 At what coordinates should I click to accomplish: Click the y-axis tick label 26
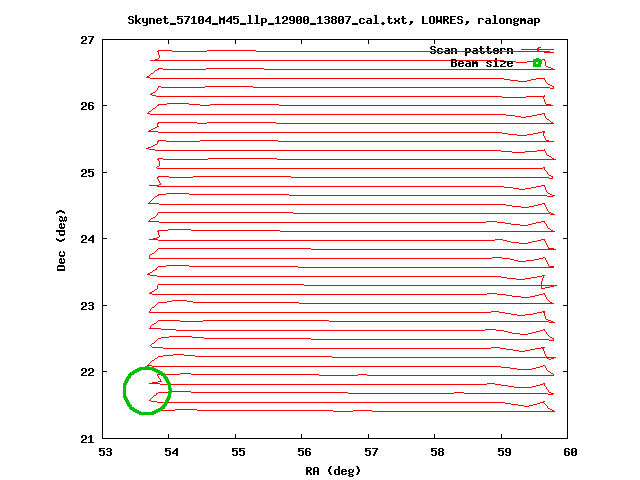pyautogui.click(x=87, y=106)
